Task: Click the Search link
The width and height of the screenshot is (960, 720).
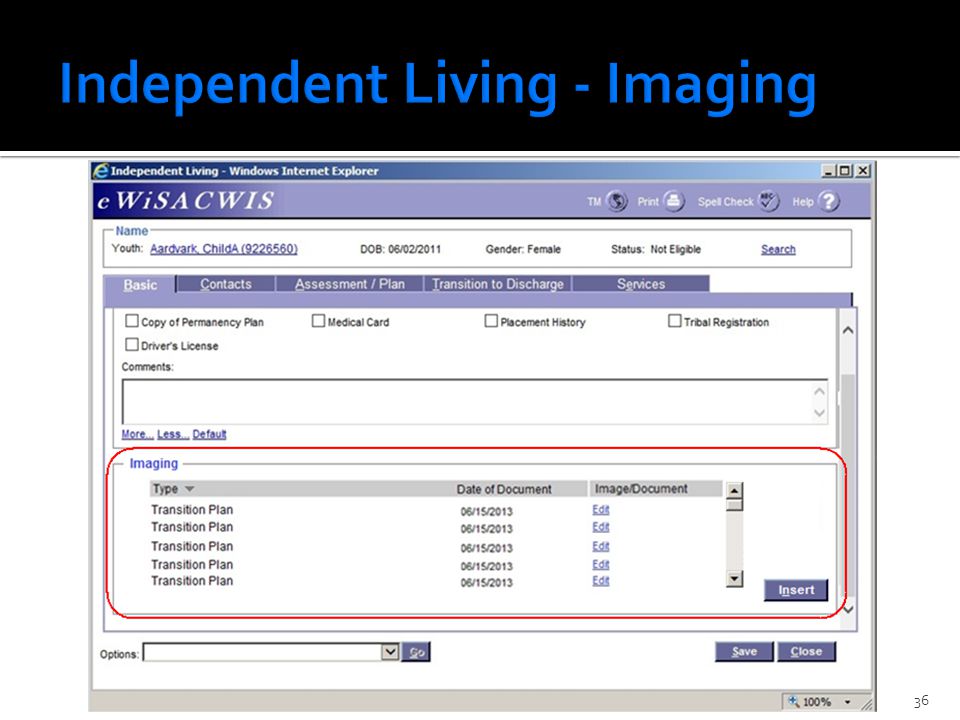Action: click(778, 249)
